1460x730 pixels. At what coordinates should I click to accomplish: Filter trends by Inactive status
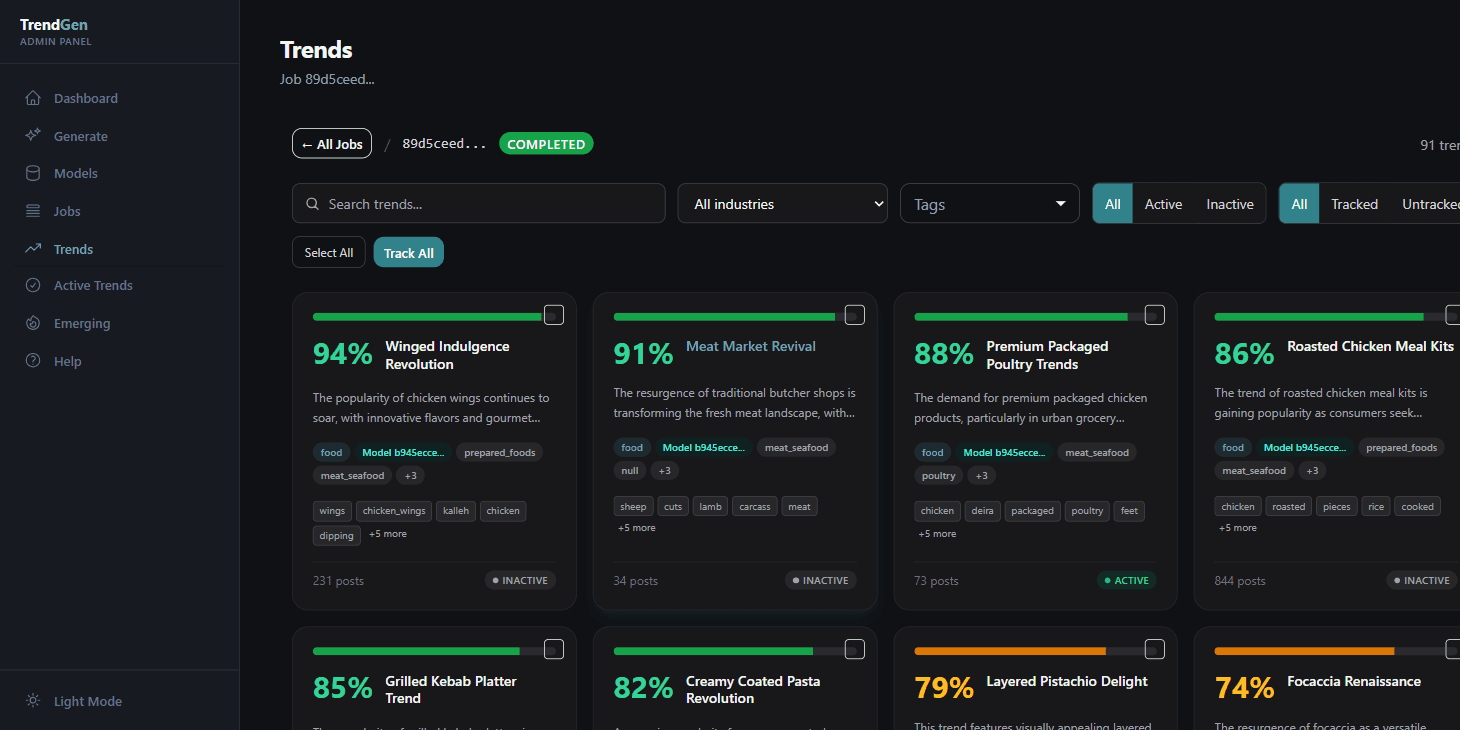tap(1230, 204)
